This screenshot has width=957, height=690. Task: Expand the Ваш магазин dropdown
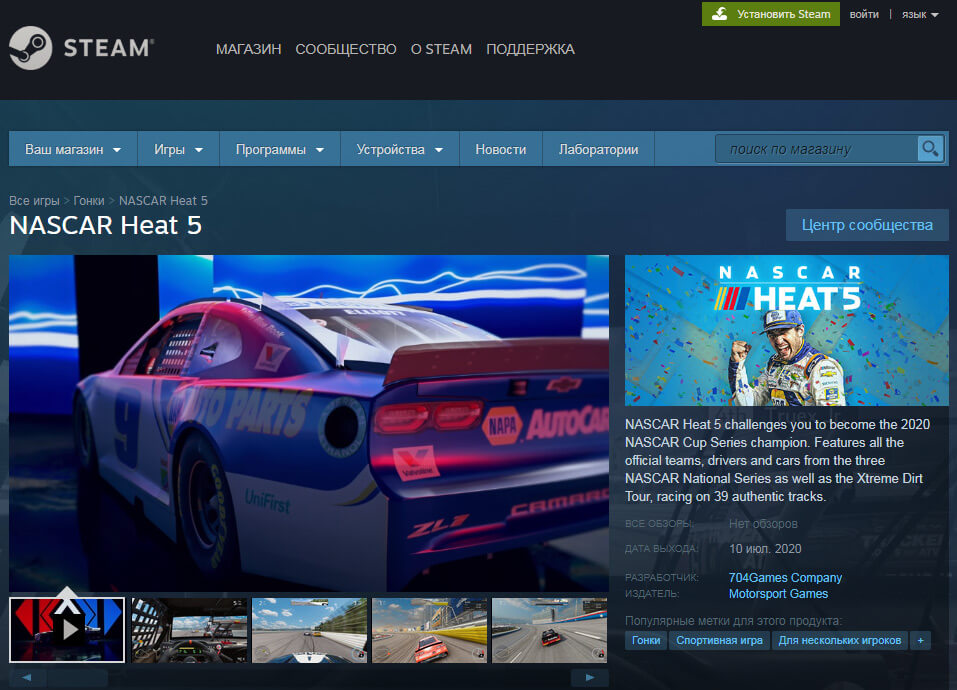pos(73,149)
